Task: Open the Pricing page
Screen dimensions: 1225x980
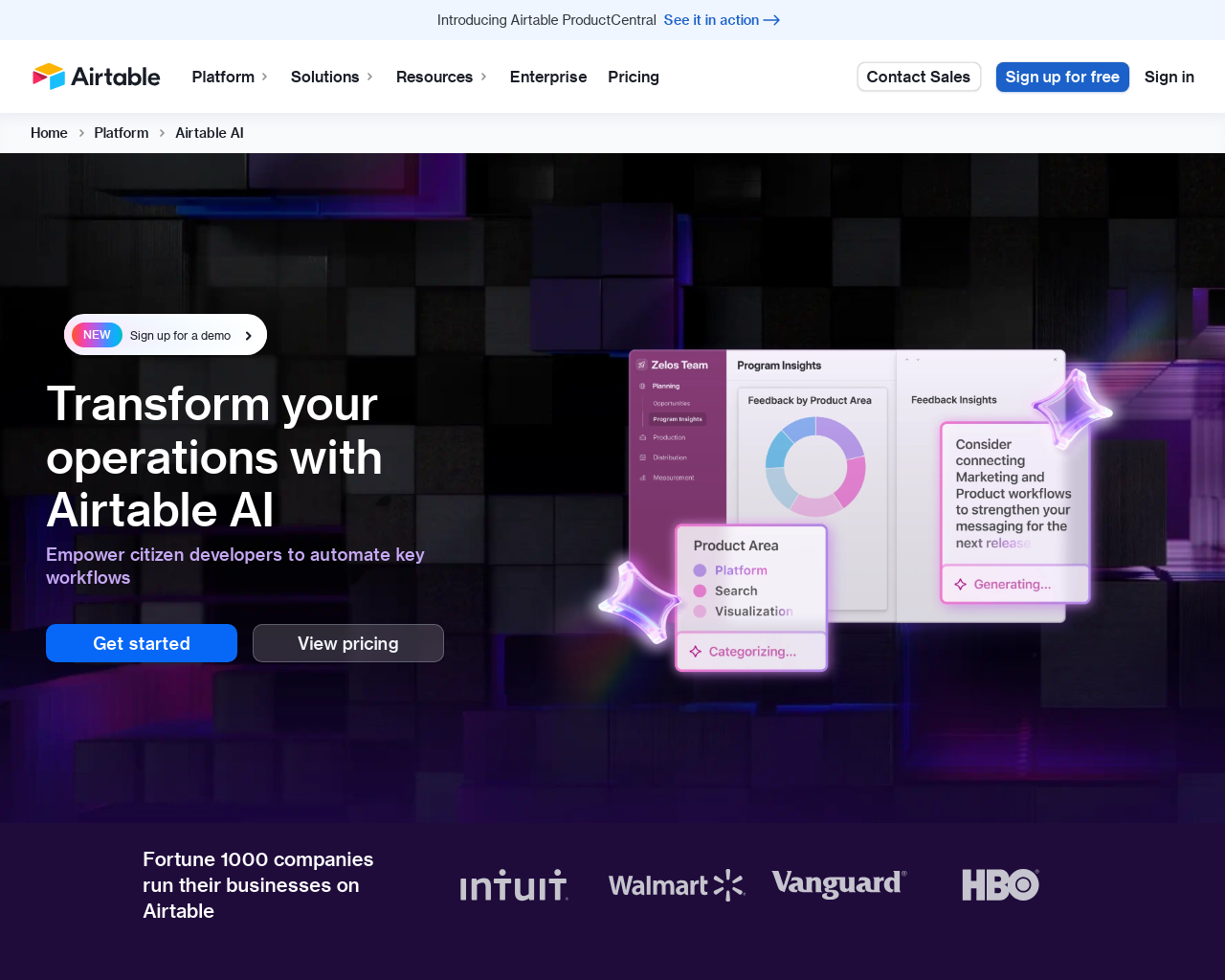Action: [x=634, y=77]
